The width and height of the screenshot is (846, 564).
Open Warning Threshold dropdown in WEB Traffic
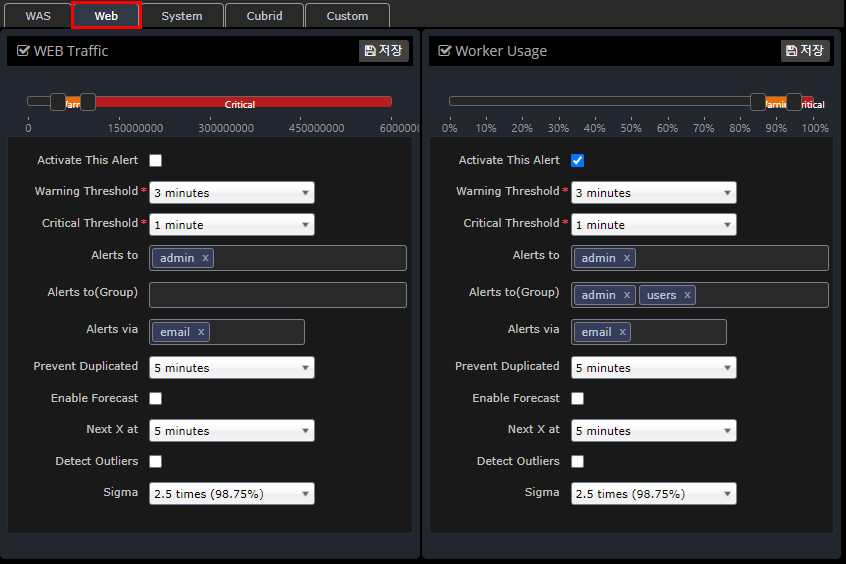(x=232, y=193)
